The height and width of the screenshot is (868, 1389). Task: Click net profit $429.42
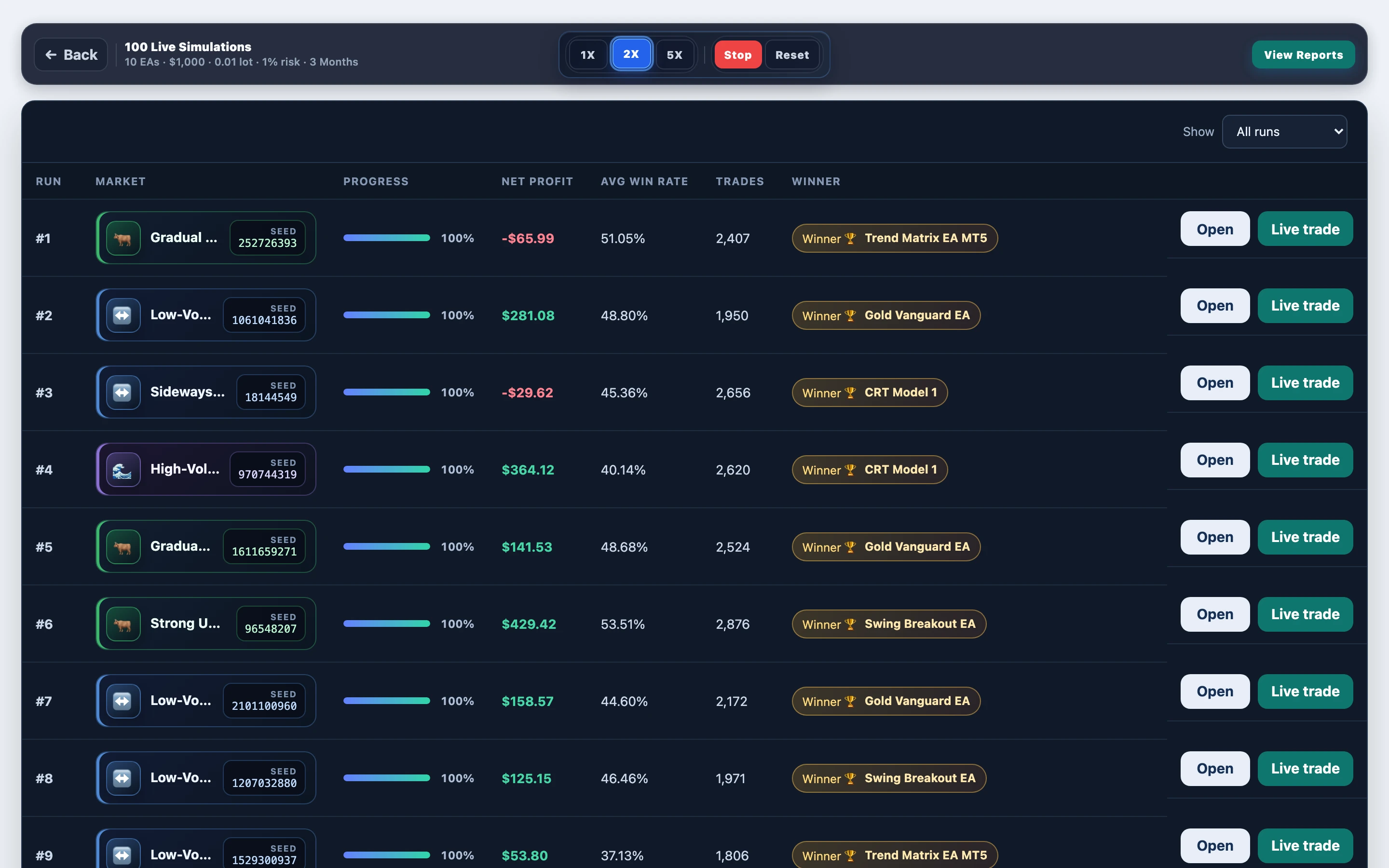point(529,624)
